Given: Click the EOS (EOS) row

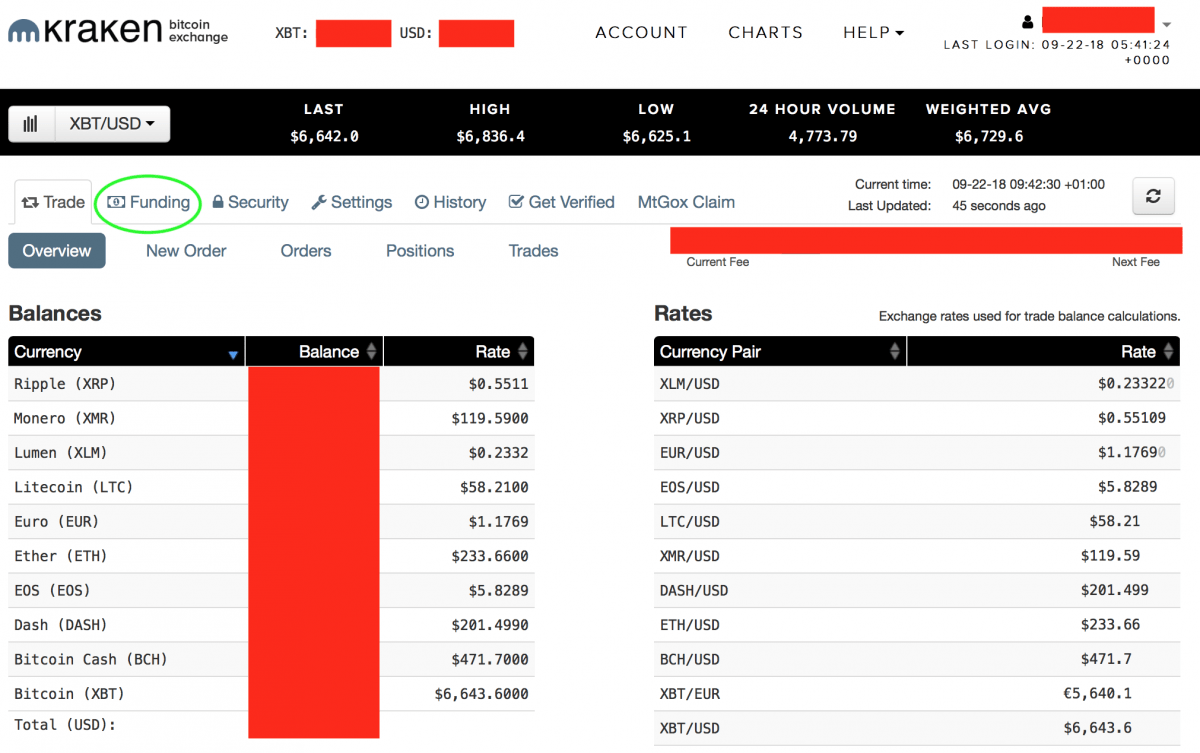Looking at the screenshot, I should (271, 591).
